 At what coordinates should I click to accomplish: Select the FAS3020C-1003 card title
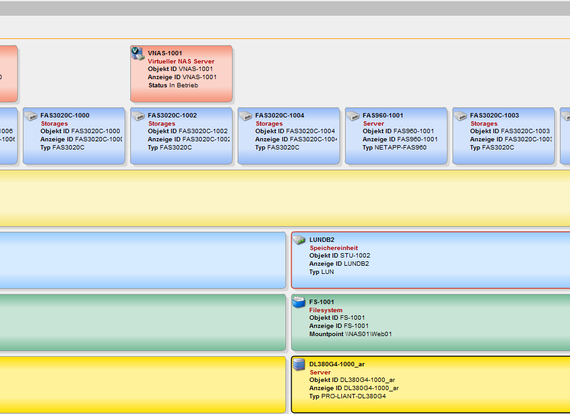coord(494,115)
